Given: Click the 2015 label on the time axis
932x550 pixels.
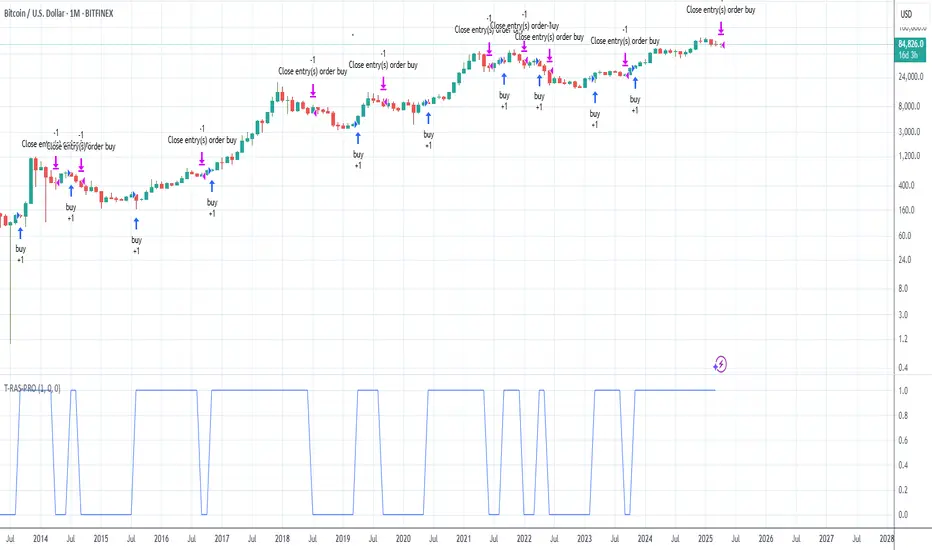Looking at the screenshot, I should [101, 539].
